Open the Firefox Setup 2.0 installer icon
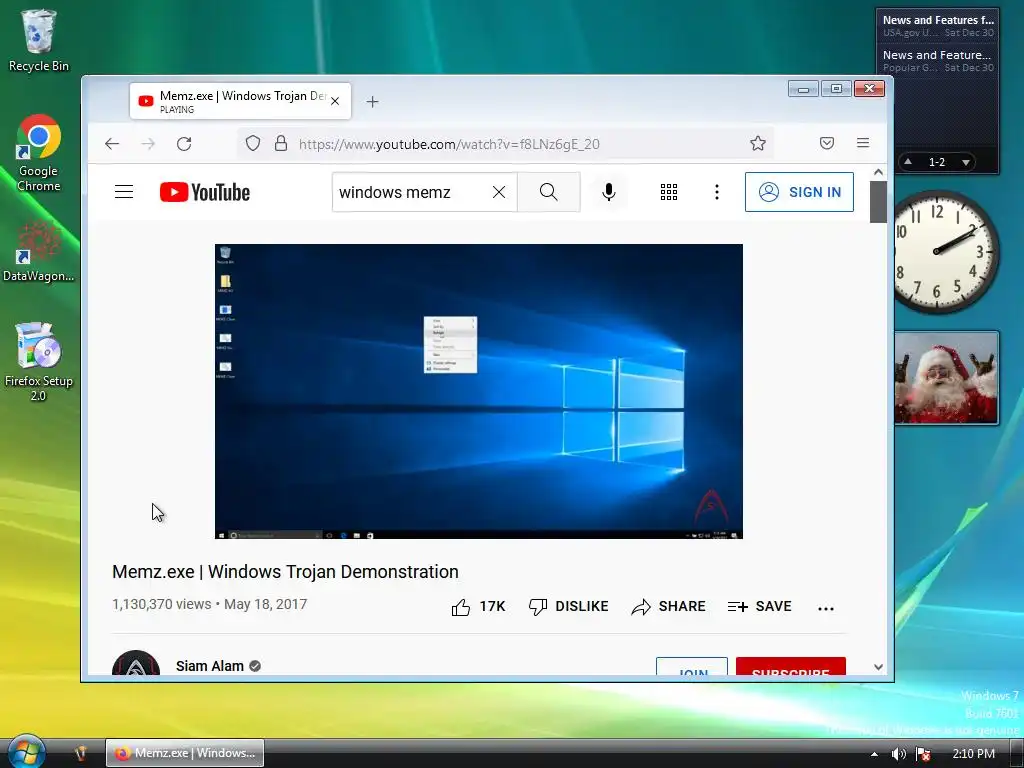This screenshot has width=1024, height=768. pyautogui.click(x=39, y=361)
